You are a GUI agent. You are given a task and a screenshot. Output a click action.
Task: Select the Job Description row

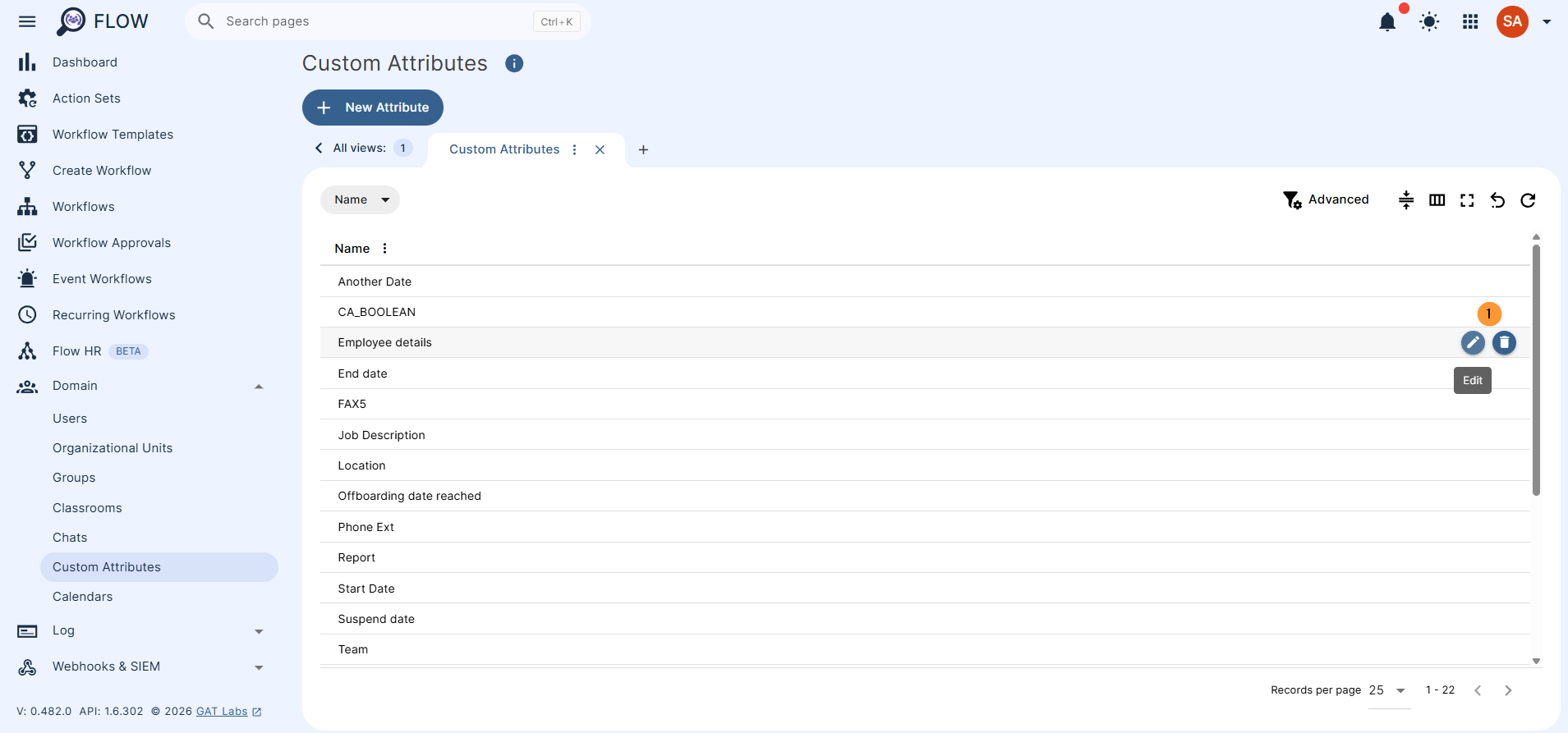click(925, 435)
